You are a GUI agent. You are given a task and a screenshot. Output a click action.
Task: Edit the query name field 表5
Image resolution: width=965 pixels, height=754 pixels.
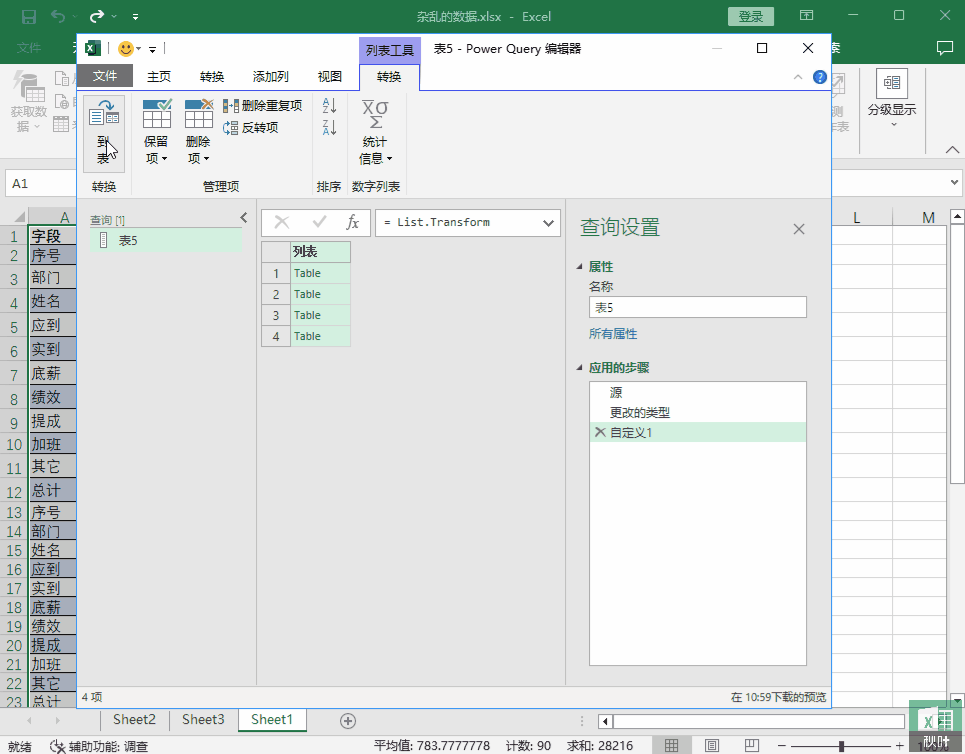point(697,307)
